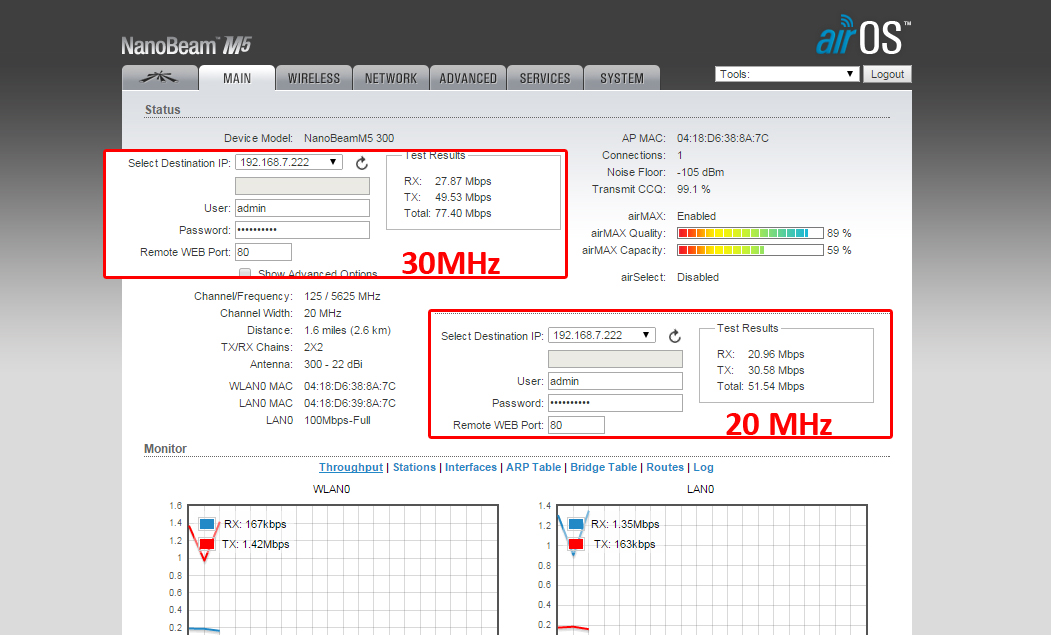Screen dimensions: 1051x635
Task: Open the SERVICES tab
Action: pyautogui.click(x=545, y=78)
